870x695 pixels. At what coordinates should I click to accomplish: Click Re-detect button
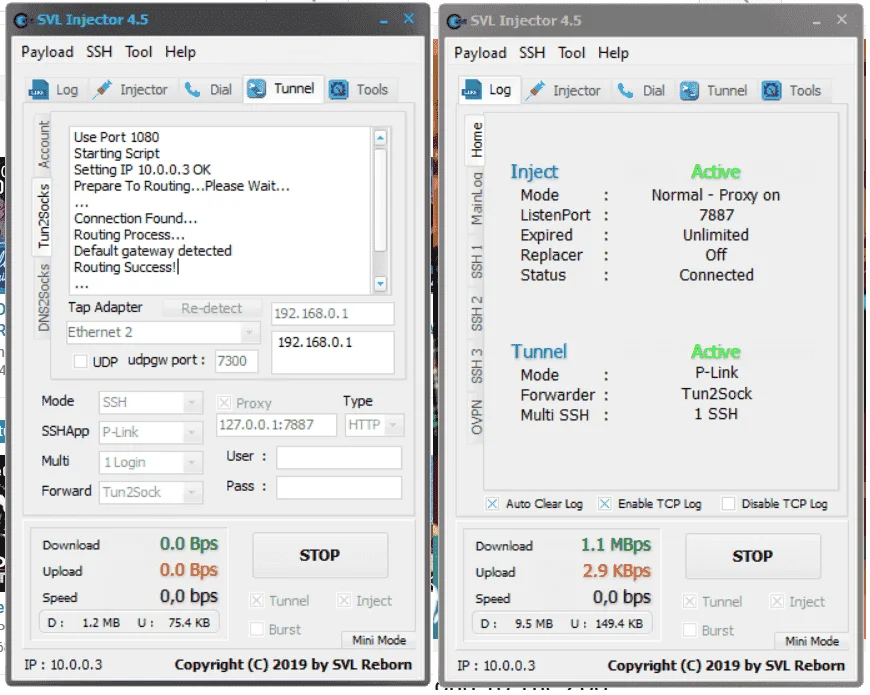click(211, 308)
